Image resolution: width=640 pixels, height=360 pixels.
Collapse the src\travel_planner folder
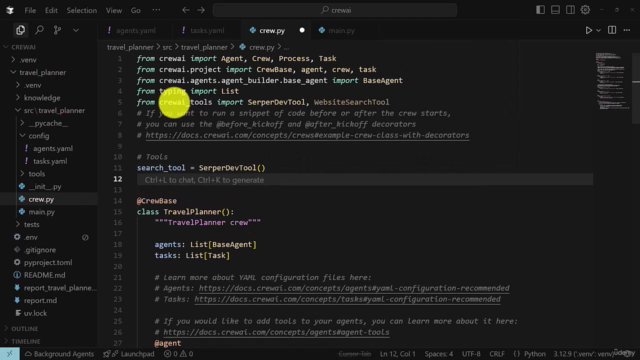54,110
